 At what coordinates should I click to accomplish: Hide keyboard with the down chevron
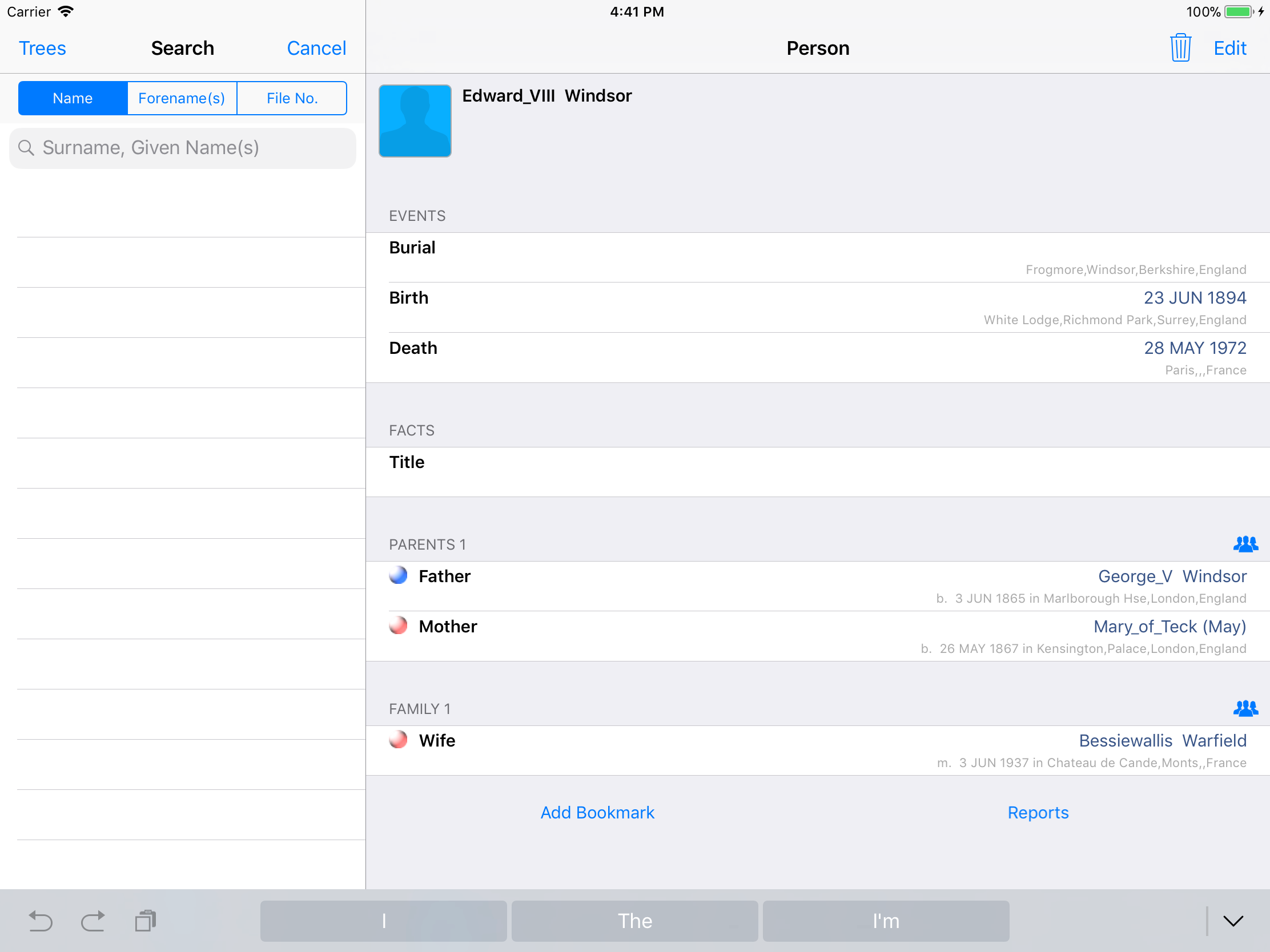(x=1233, y=921)
